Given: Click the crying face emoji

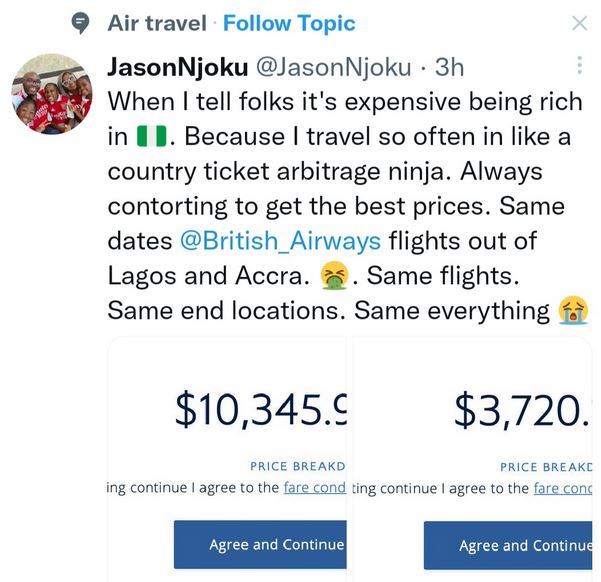Looking at the screenshot, I should tap(571, 311).
